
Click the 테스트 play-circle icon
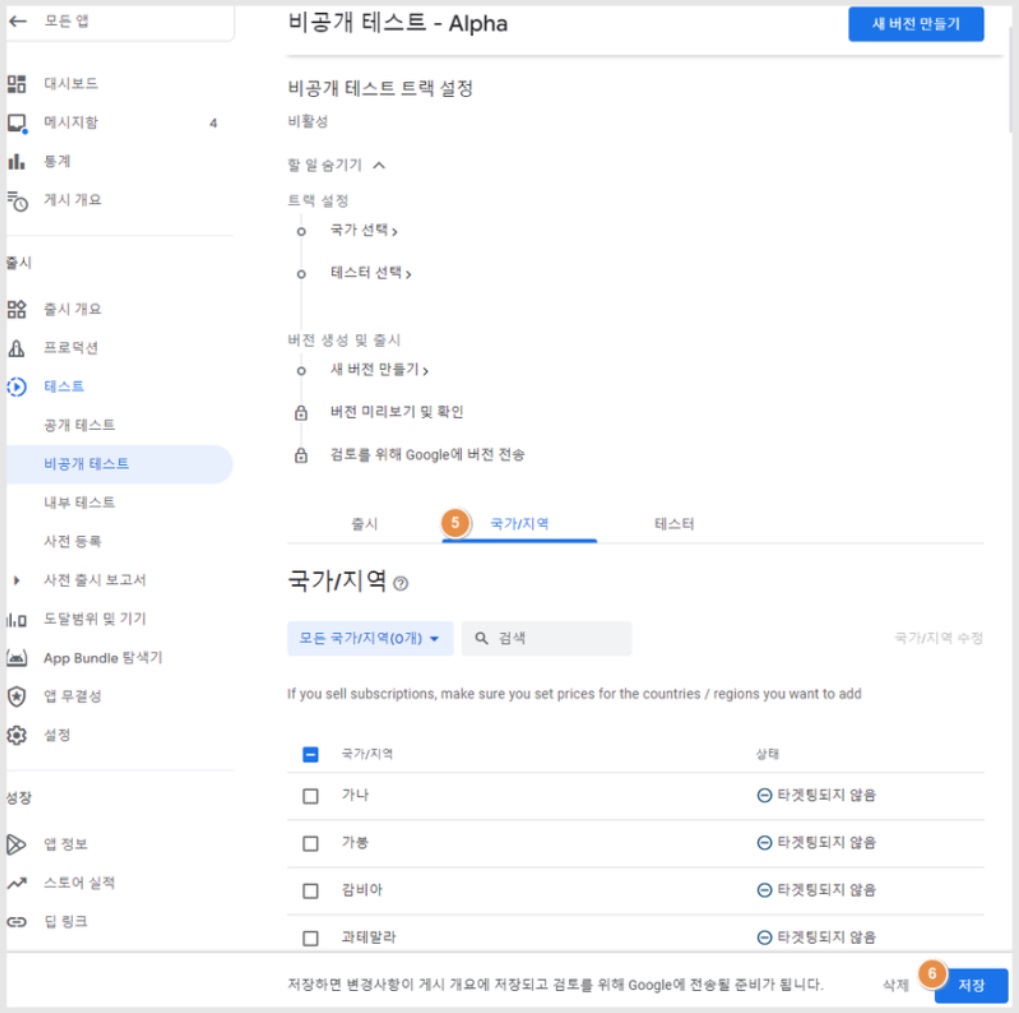click(x=17, y=387)
